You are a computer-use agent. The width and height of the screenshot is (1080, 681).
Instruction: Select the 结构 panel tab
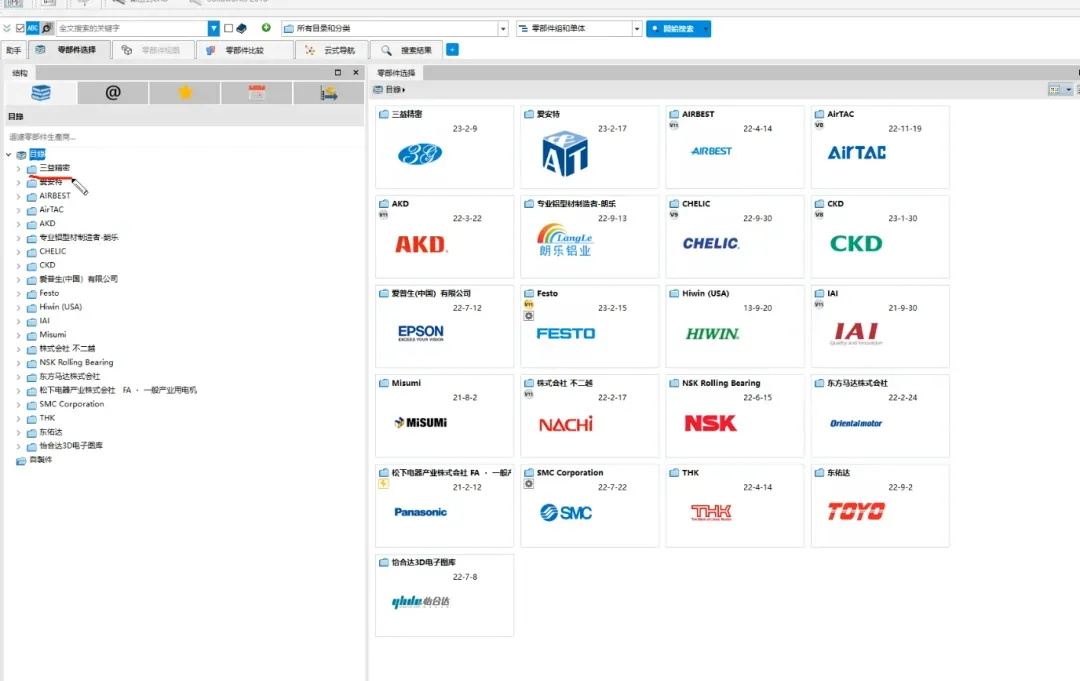click(20, 72)
